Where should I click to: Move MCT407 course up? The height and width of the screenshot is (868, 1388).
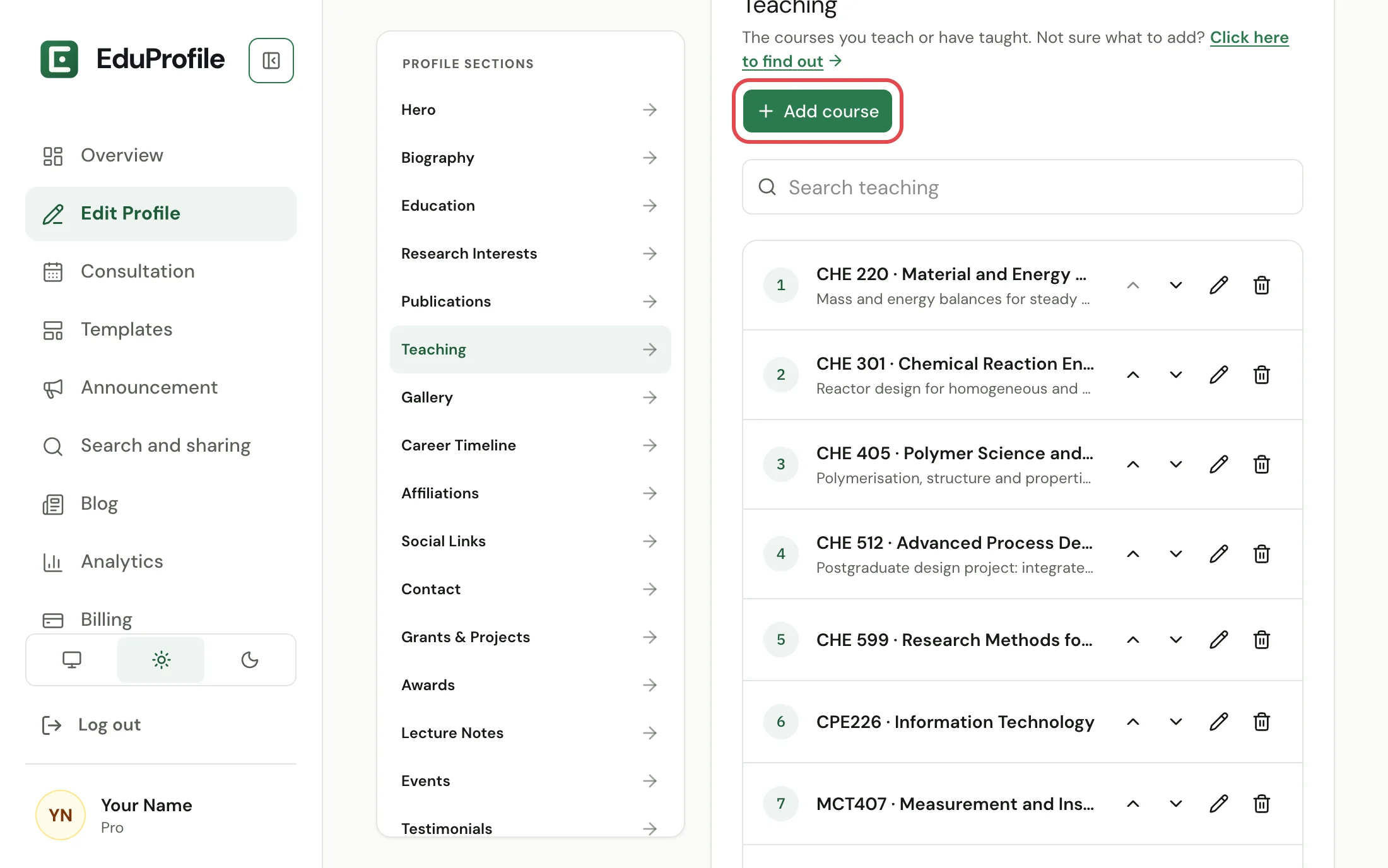pos(1133,804)
